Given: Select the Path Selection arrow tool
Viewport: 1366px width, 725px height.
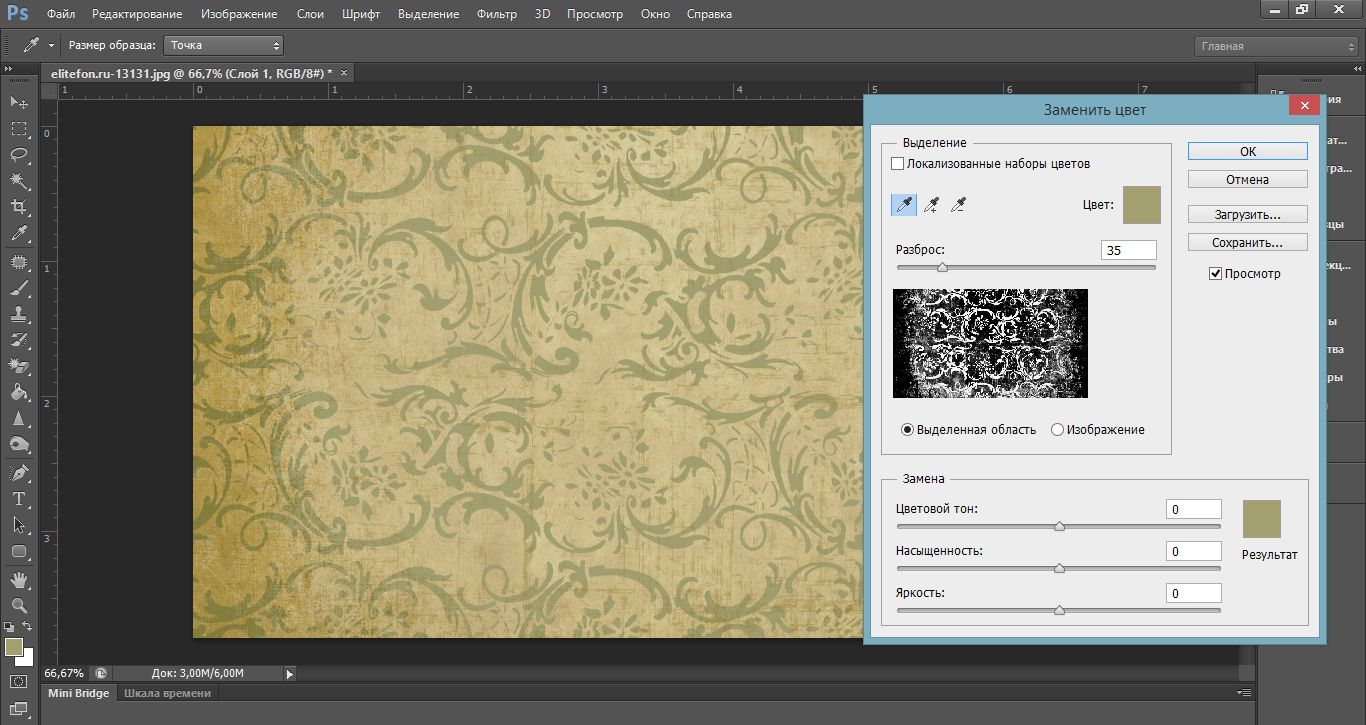Looking at the screenshot, I should tap(19, 524).
